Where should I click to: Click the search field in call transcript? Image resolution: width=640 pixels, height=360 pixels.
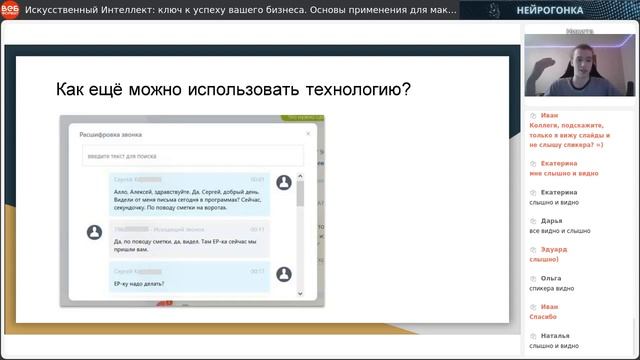192,156
